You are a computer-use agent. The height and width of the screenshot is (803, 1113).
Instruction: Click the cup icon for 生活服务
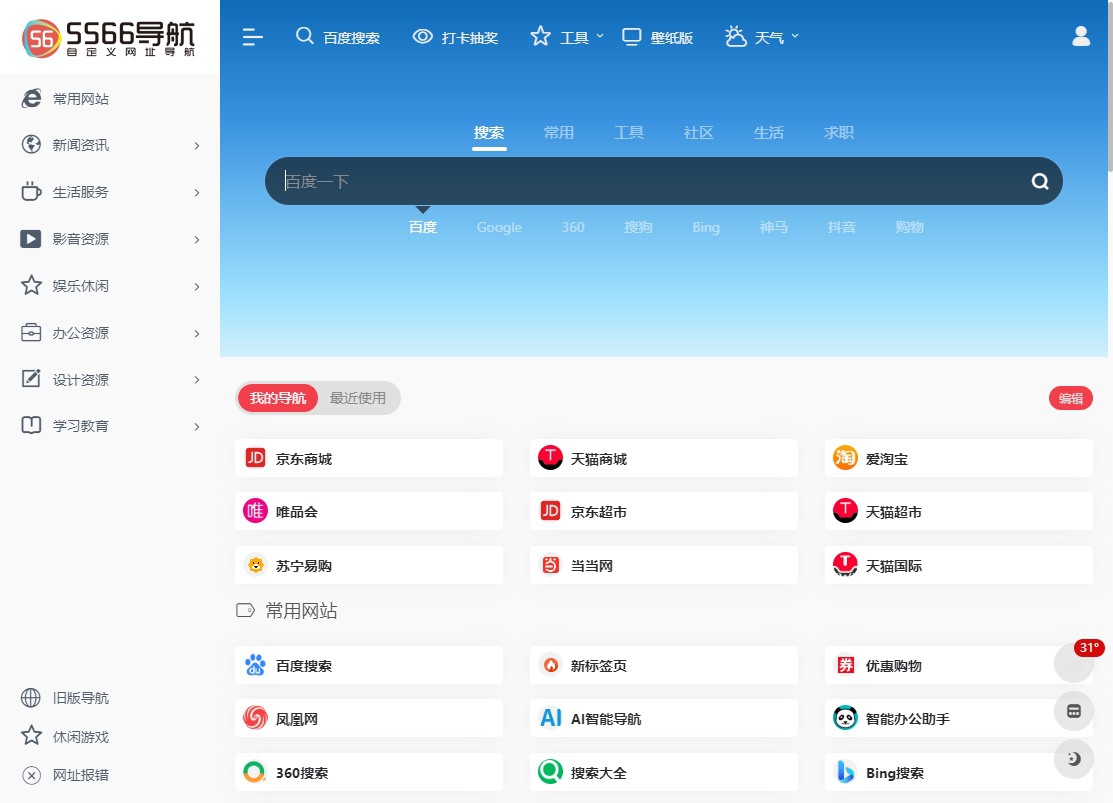[31, 192]
